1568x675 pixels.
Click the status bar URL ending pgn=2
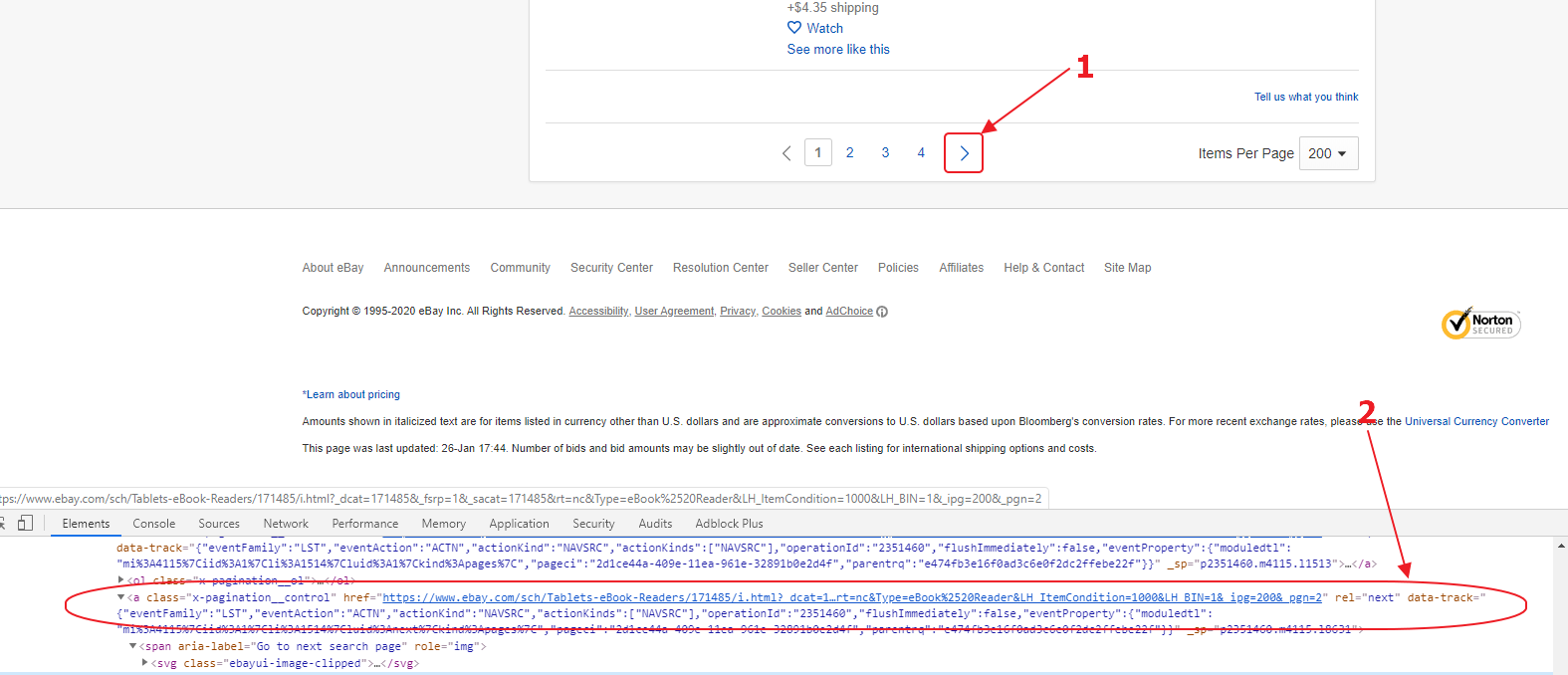(521, 499)
